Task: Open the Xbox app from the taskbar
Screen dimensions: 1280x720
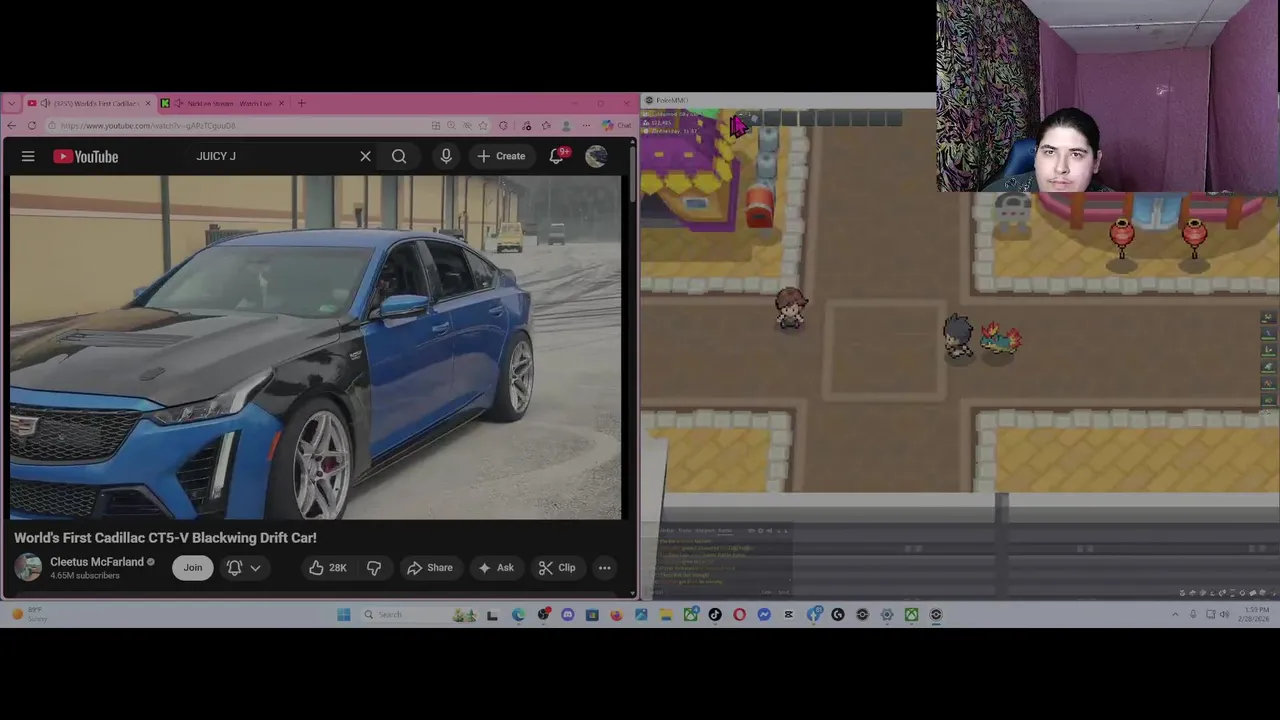Action: point(911,614)
